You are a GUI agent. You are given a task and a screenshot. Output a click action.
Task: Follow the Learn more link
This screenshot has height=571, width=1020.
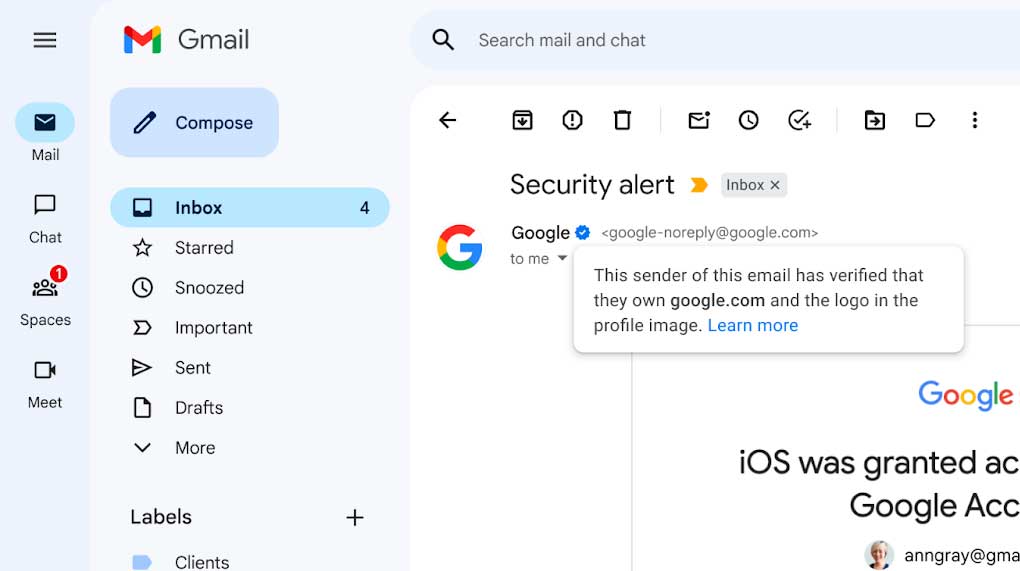(753, 325)
